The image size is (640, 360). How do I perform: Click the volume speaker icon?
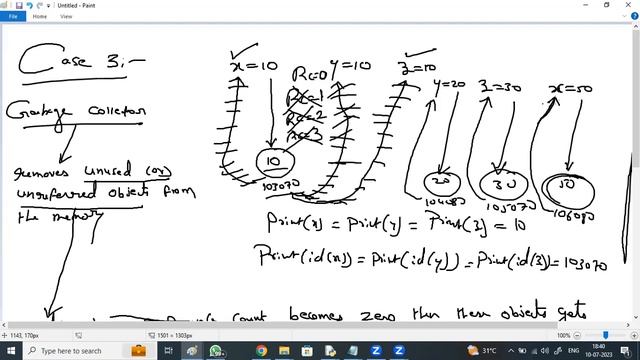[x=545, y=351]
